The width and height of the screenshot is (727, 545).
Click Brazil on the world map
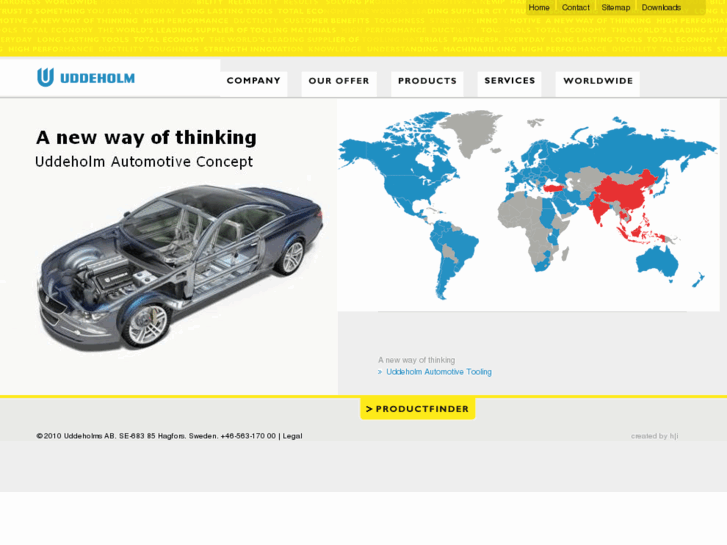click(x=461, y=246)
